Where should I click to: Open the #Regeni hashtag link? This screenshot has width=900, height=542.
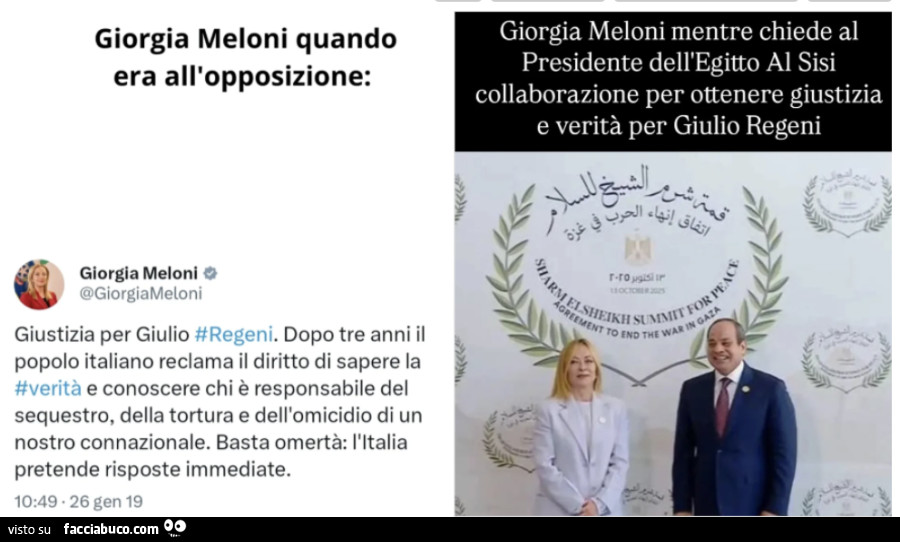point(234,334)
